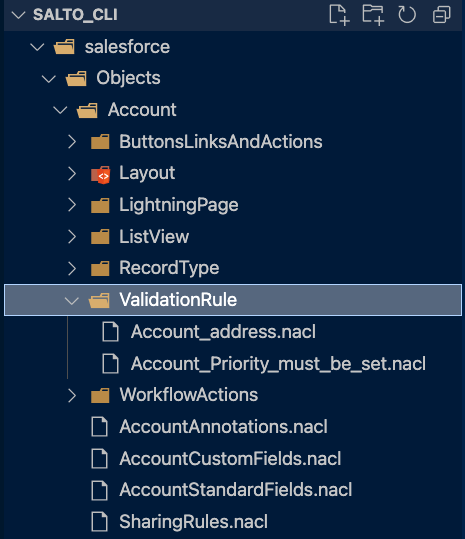Refresh the explorer with the reload icon
Viewport: 465px width, 539px height.
407,15
